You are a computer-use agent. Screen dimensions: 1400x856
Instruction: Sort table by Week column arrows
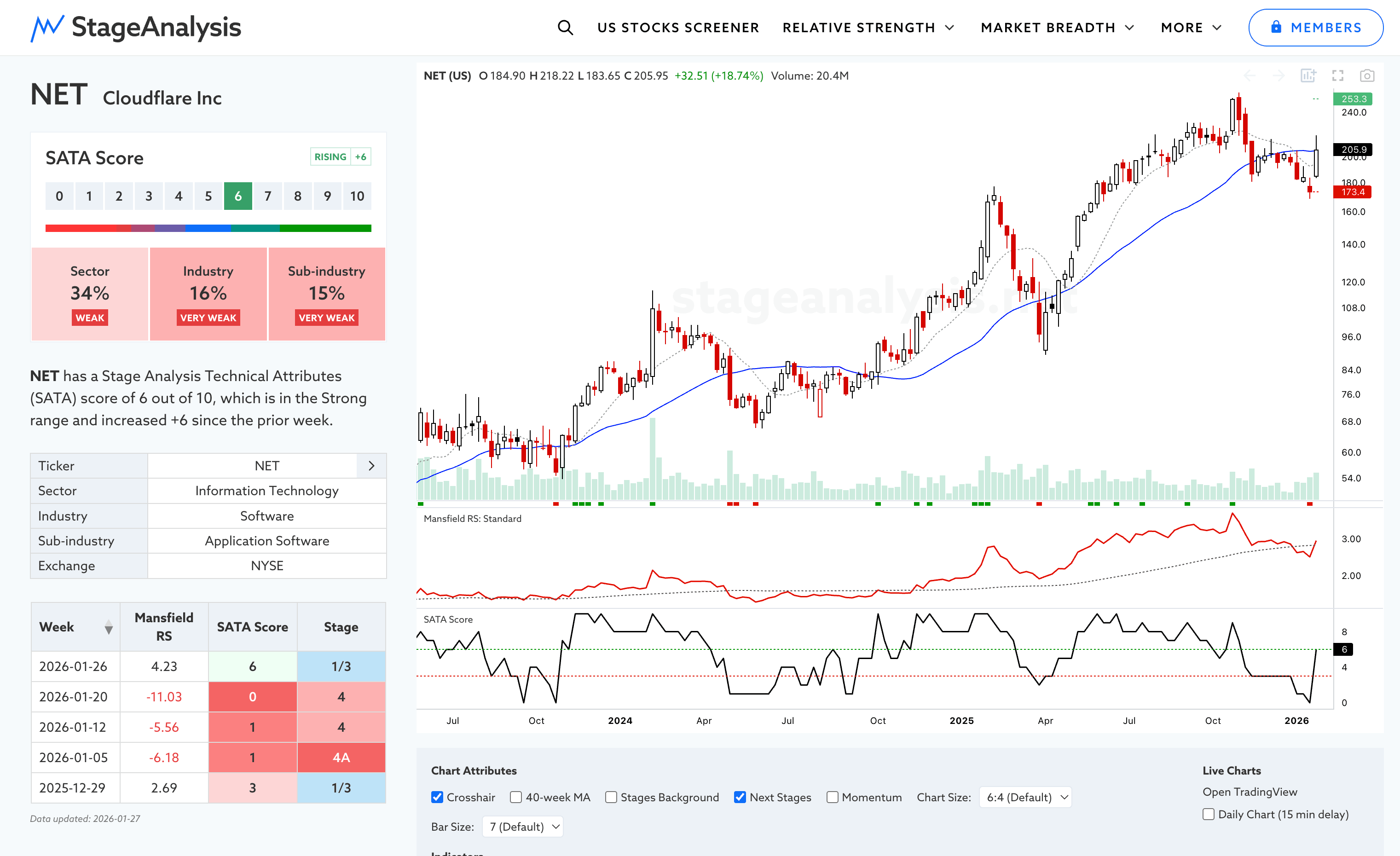[109, 627]
